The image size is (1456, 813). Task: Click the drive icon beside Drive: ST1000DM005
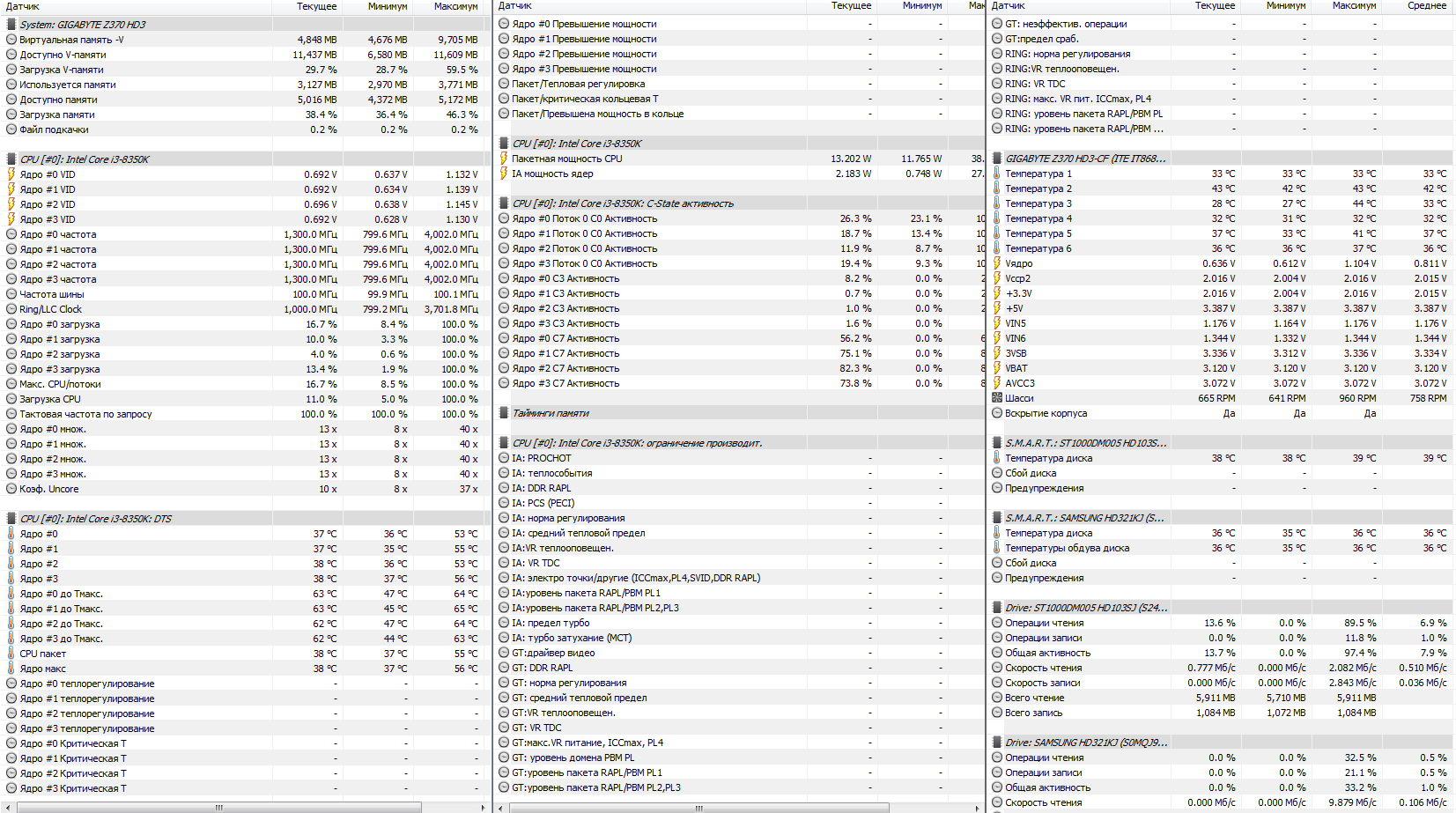point(997,608)
